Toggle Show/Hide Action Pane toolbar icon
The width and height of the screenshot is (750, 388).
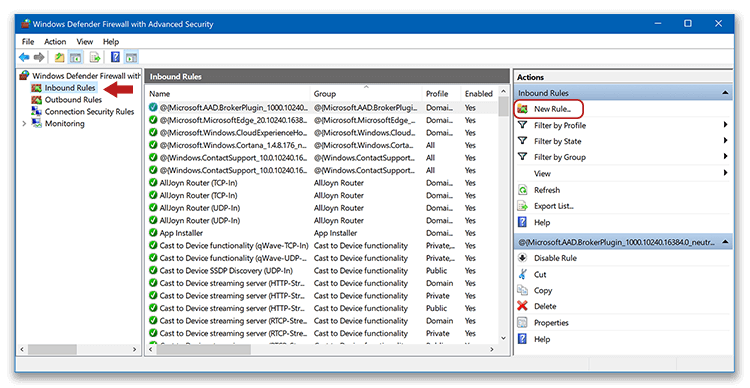coord(132,57)
